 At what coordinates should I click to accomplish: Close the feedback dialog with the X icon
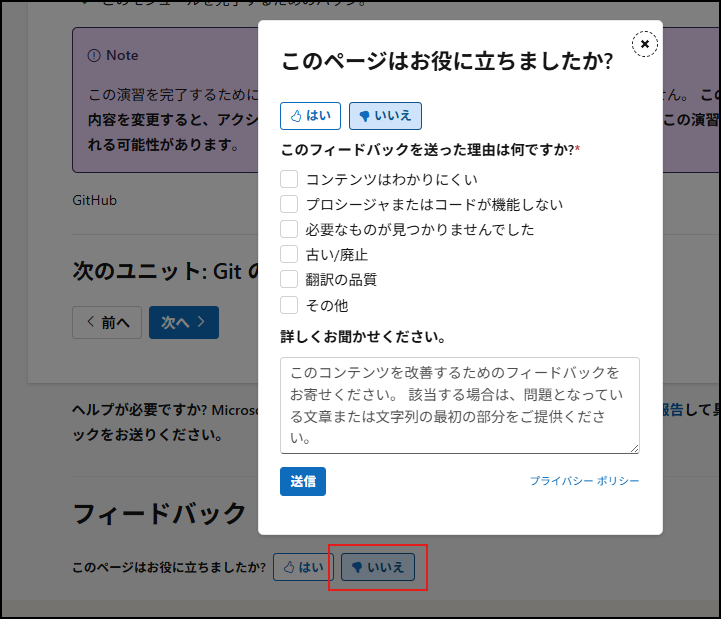point(644,44)
